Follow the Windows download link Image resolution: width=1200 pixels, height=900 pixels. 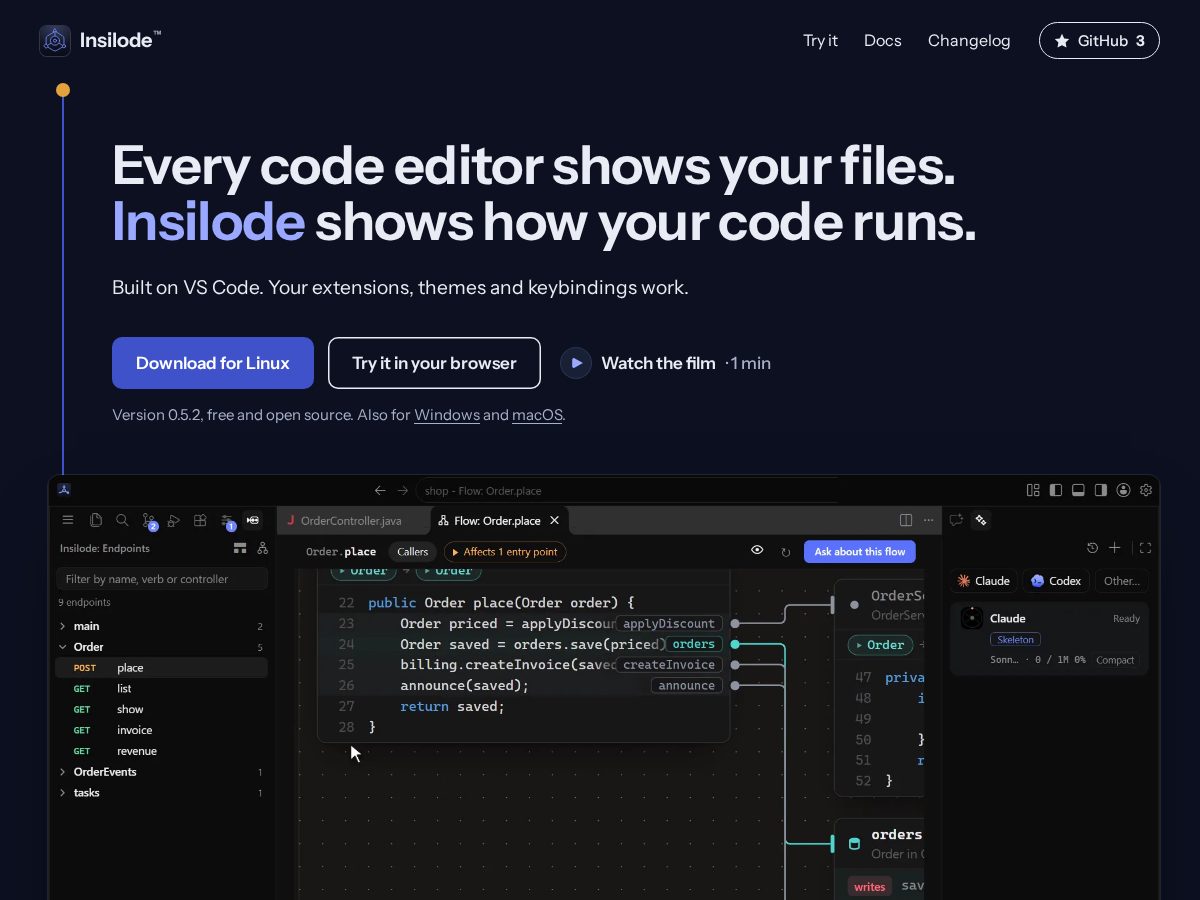447,415
